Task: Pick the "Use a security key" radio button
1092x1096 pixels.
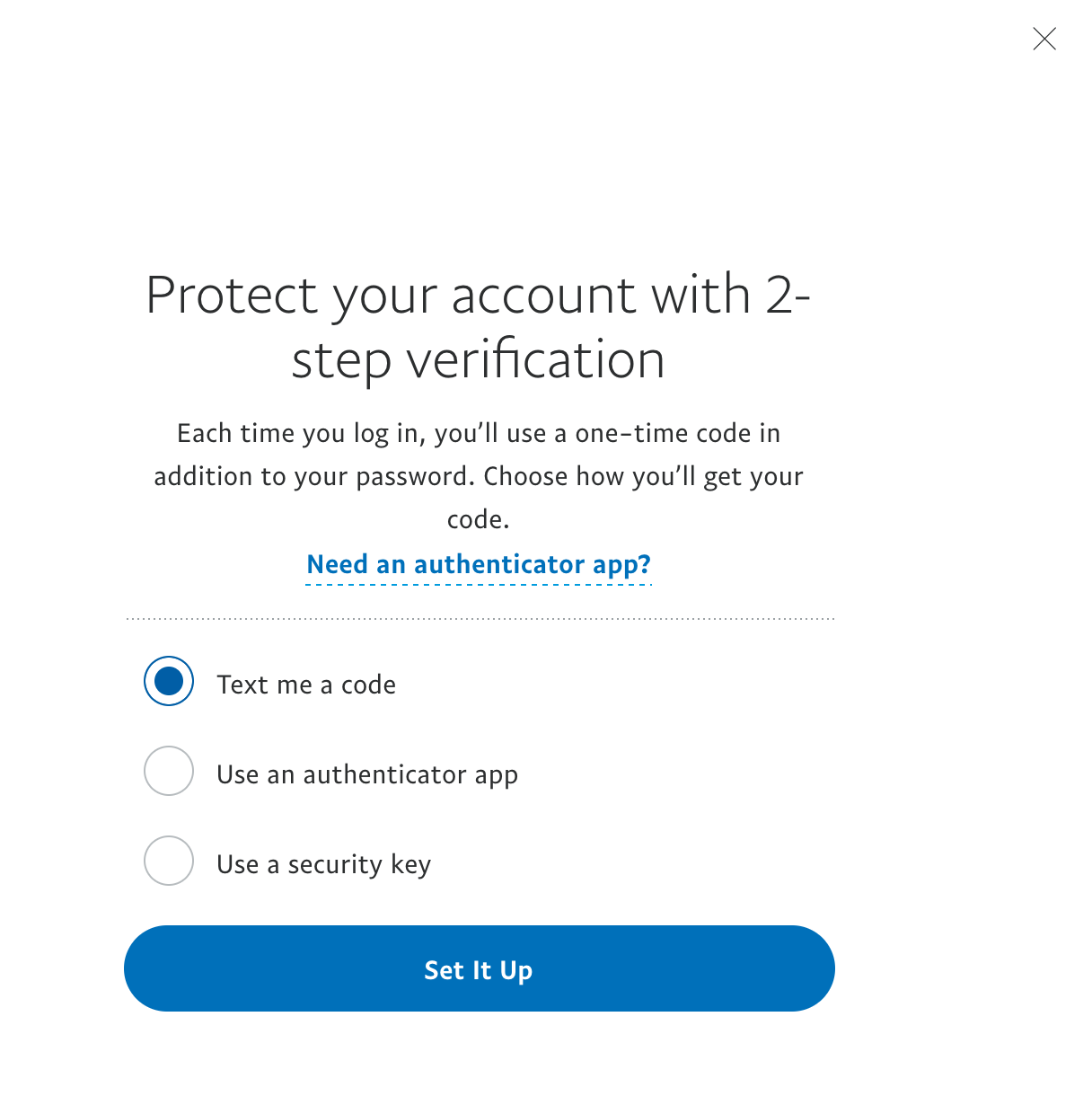Action: 169,861
